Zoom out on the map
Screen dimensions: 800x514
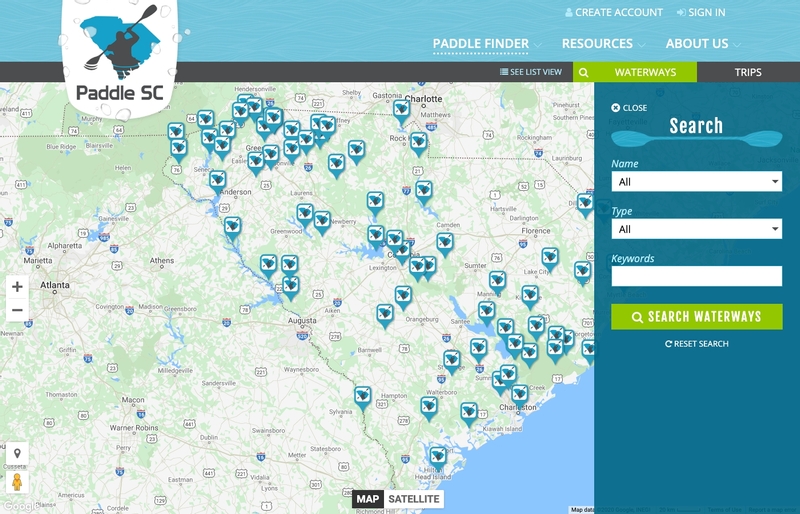(x=17, y=310)
